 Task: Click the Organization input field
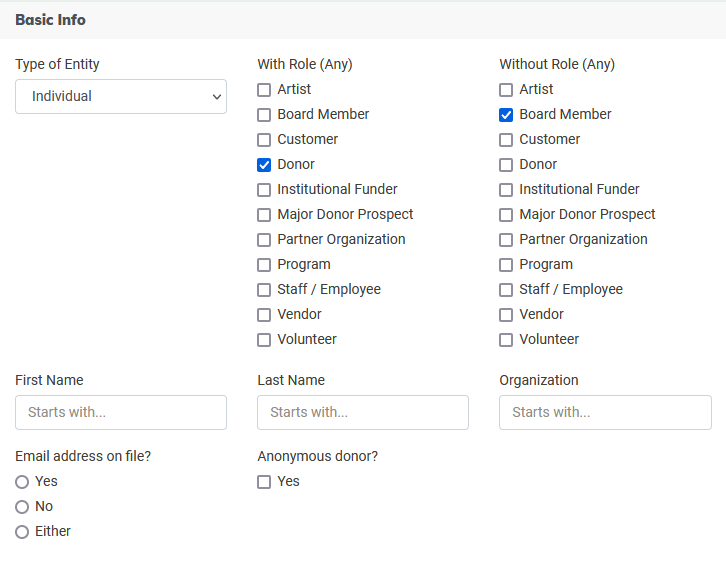605,412
